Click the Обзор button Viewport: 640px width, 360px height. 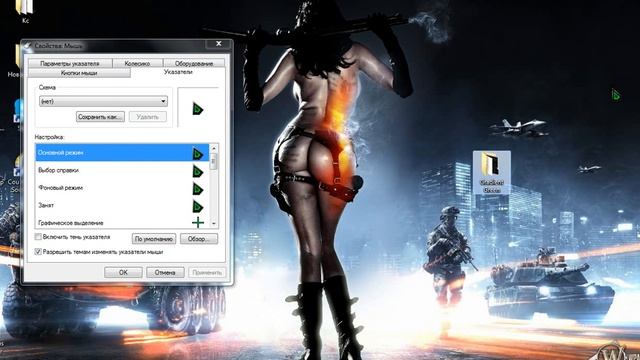tap(199, 239)
